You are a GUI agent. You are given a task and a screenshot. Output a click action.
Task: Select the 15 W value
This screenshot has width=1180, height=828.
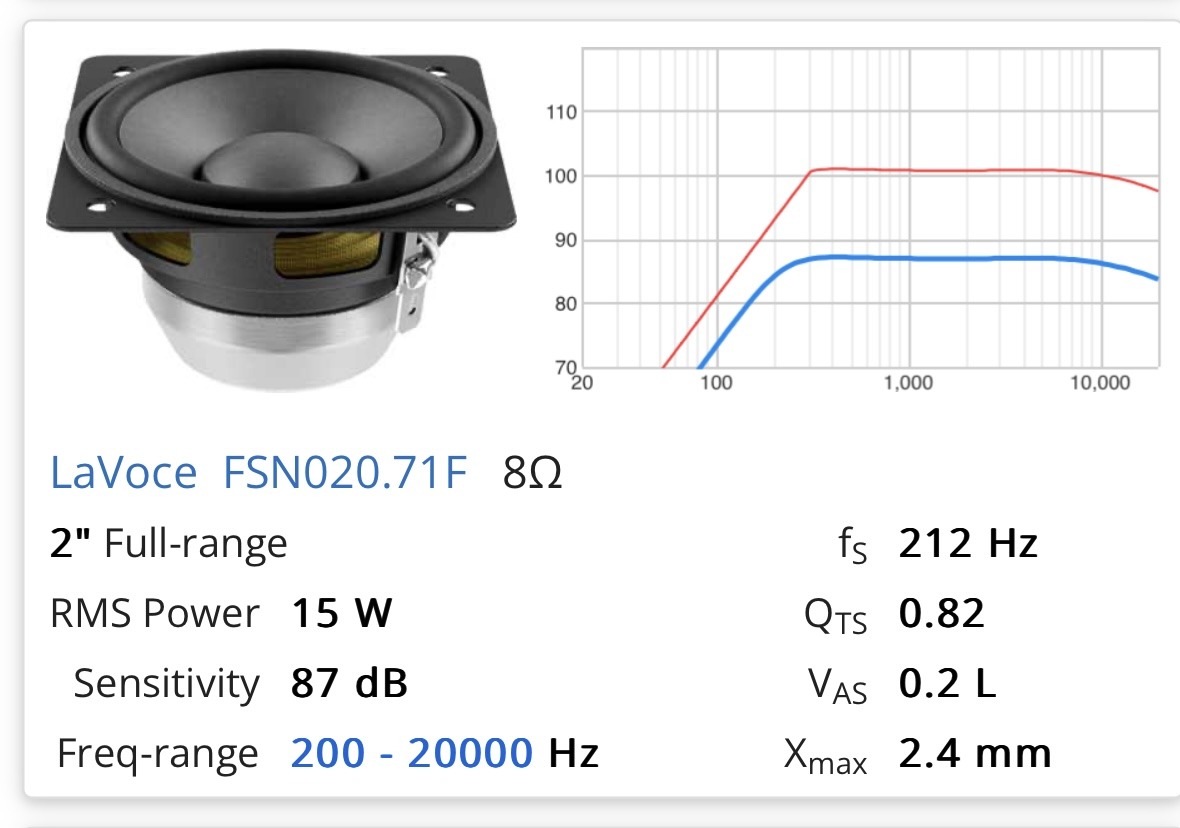[x=342, y=613]
